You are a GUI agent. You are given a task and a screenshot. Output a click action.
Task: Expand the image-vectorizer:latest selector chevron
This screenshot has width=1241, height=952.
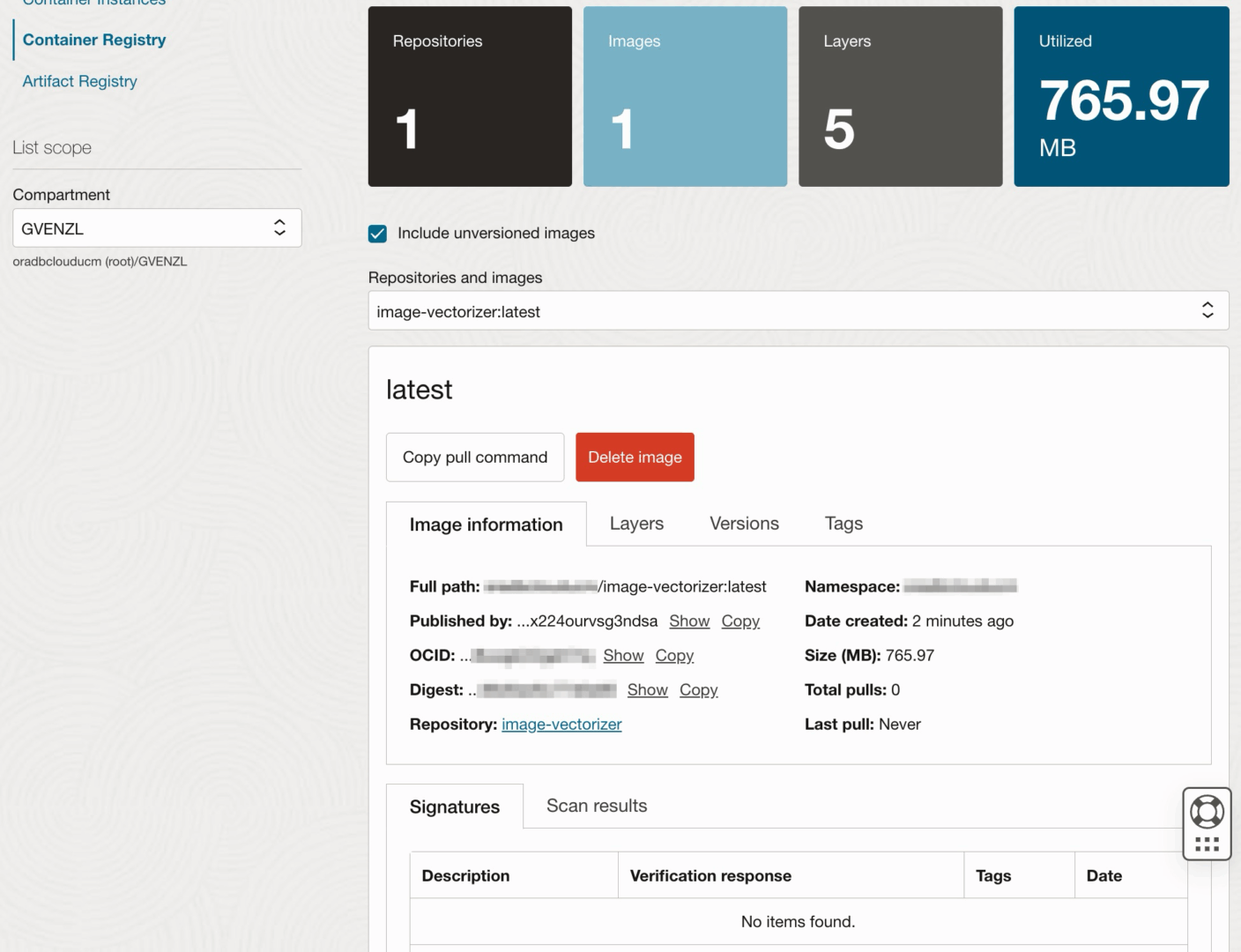pyautogui.click(x=1208, y=310)
